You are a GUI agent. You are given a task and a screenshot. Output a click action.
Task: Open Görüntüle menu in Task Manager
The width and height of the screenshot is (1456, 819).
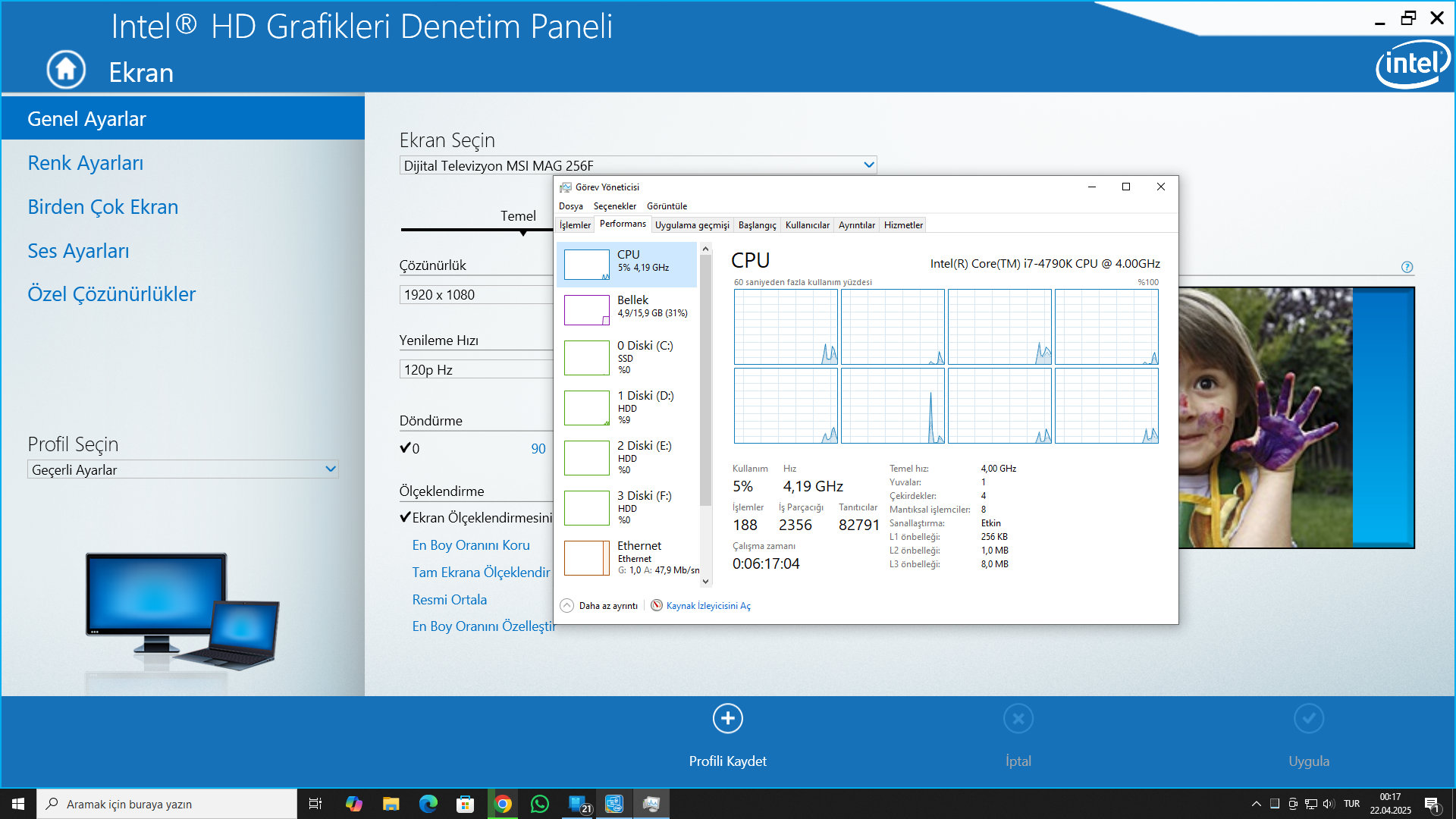pyautogui.click(x=667, y=206)
